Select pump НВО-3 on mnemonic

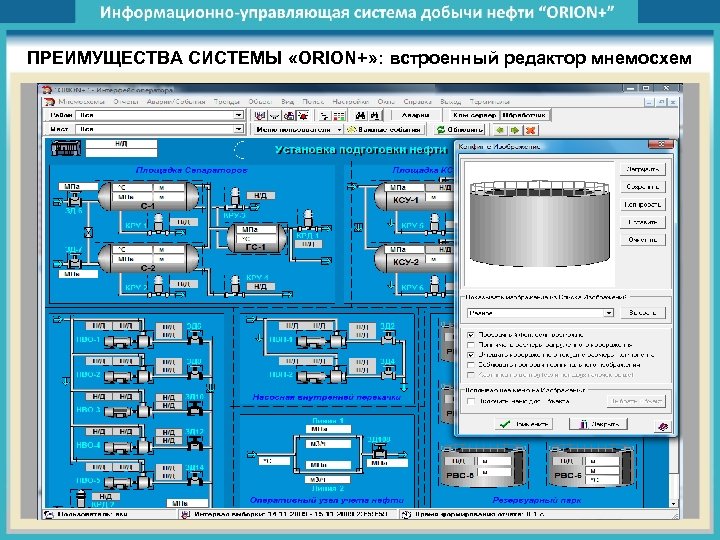(129, 410)
